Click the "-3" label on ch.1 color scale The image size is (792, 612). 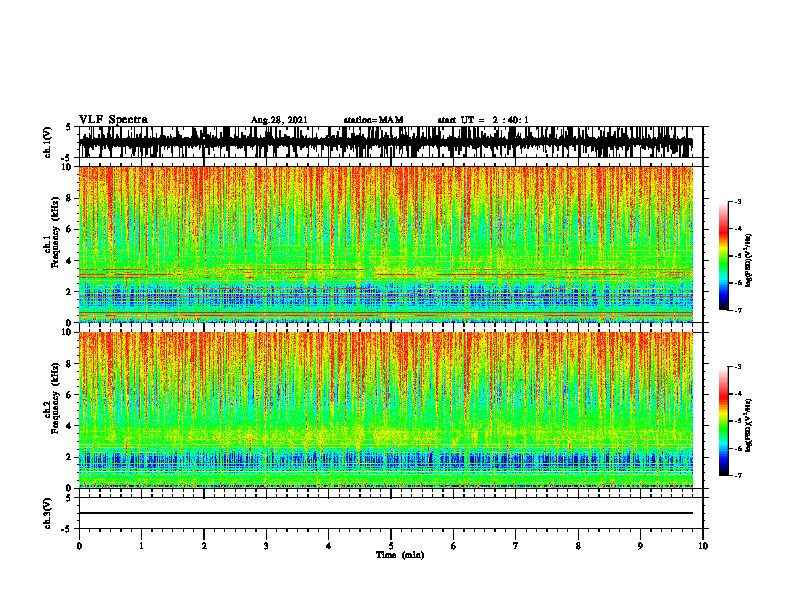(x=738, y=201)
